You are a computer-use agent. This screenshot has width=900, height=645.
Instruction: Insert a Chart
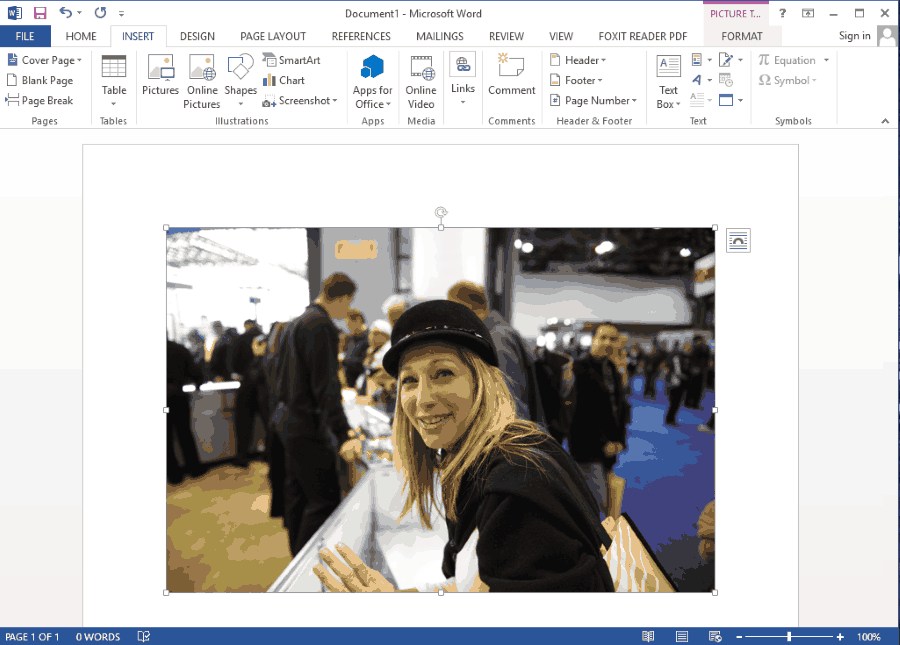click(284, 80)
